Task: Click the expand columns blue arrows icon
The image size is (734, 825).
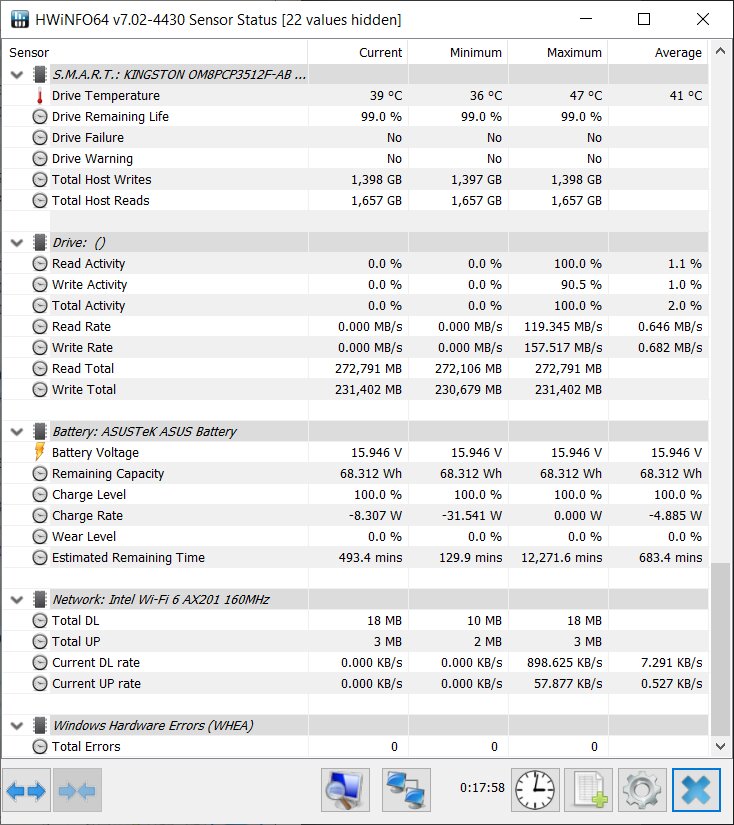Action: (x=26, y=790)
